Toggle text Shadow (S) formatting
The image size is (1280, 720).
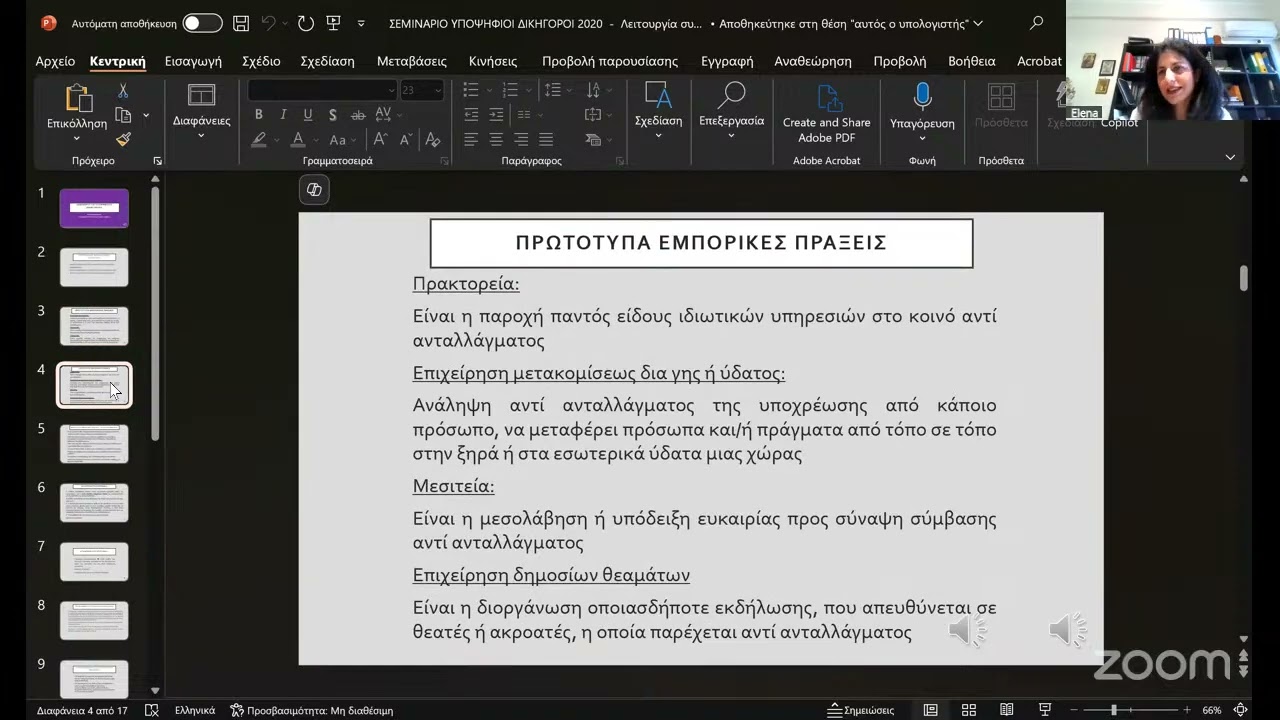tap(332, 114)
